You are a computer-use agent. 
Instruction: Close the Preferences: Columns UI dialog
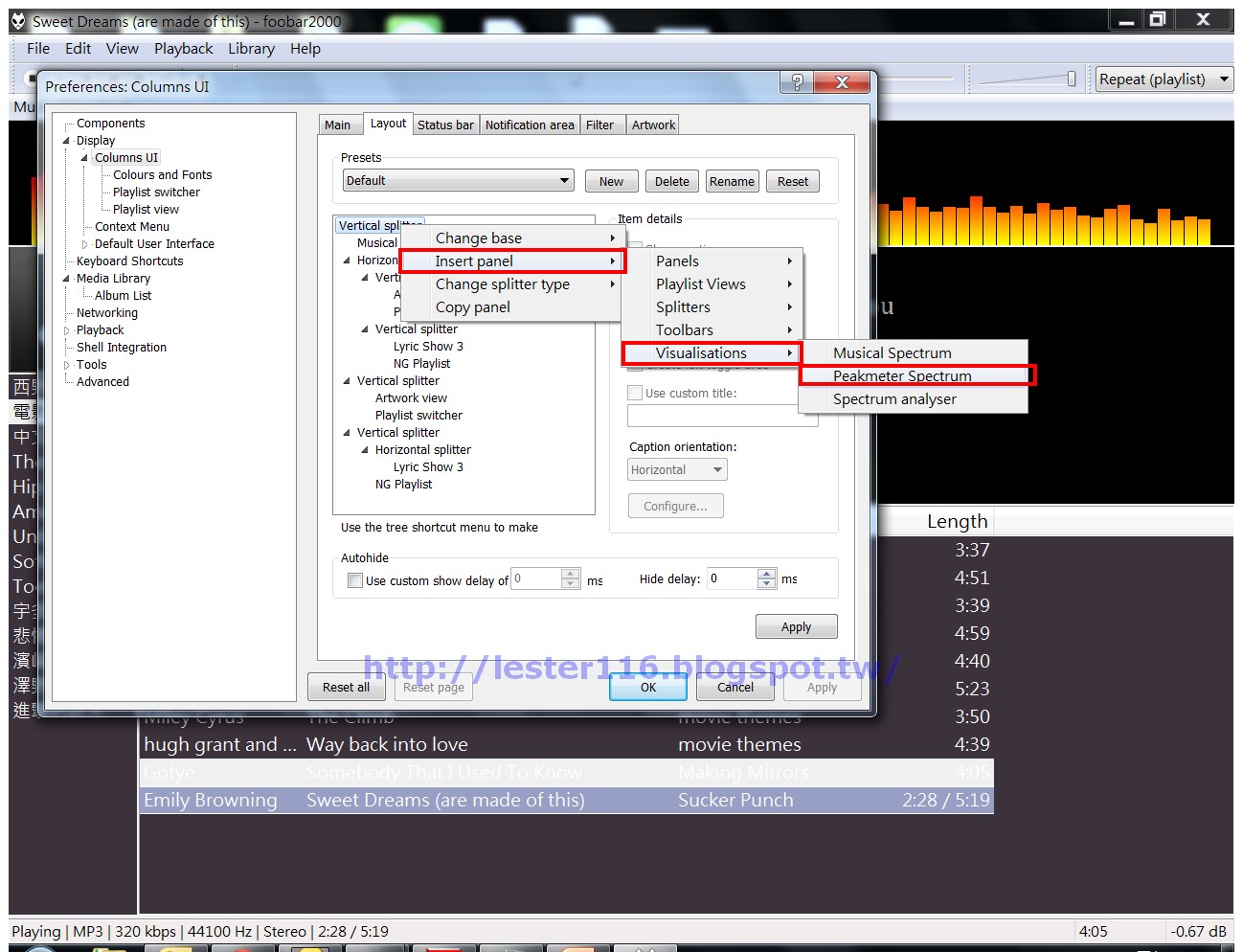pos(842,82)
